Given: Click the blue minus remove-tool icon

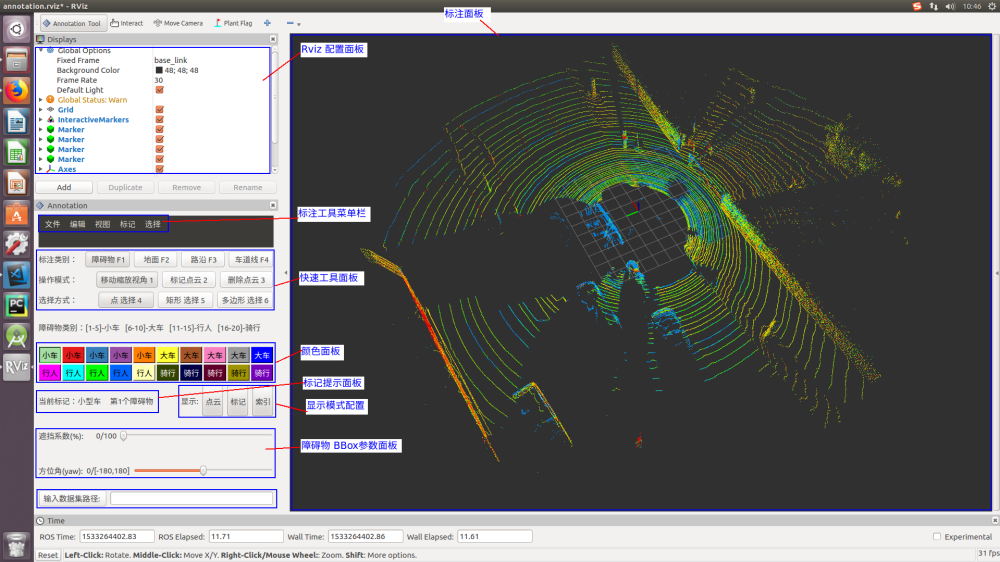Looking at the screenshot, I should pyautogui.click(x=290, y=23).
